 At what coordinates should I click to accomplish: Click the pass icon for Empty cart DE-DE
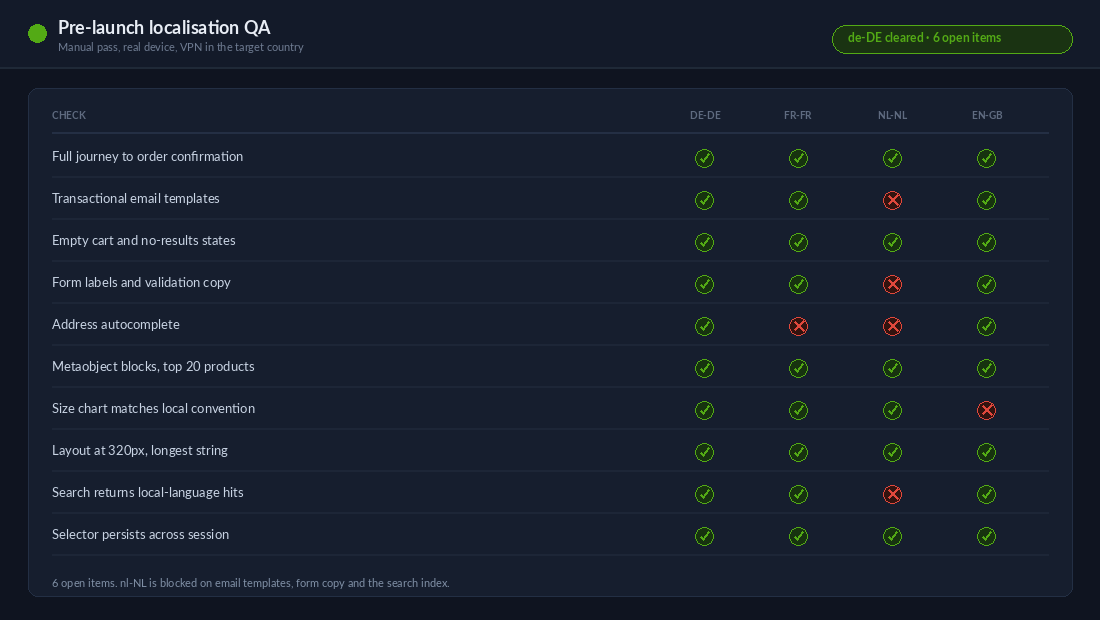click(x=704, y=243)
